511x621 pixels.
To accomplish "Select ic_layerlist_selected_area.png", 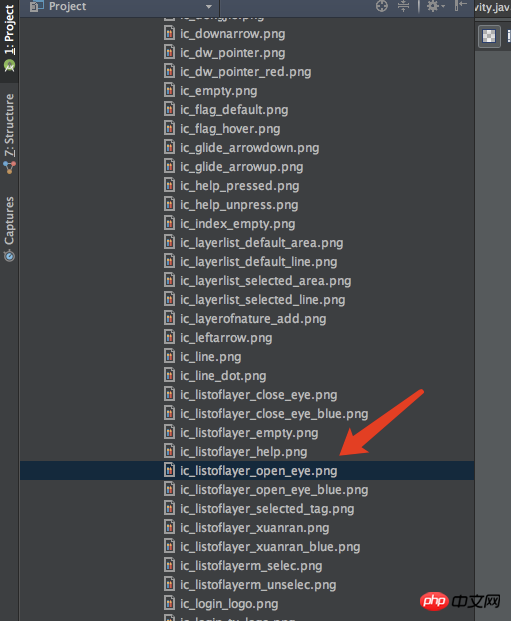I will 265,280.
